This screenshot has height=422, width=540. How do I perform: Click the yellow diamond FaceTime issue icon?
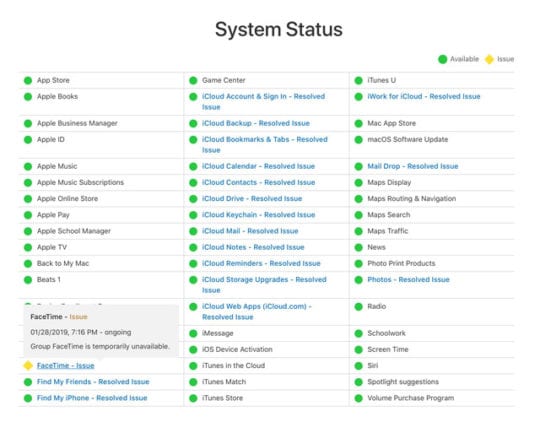28,366
